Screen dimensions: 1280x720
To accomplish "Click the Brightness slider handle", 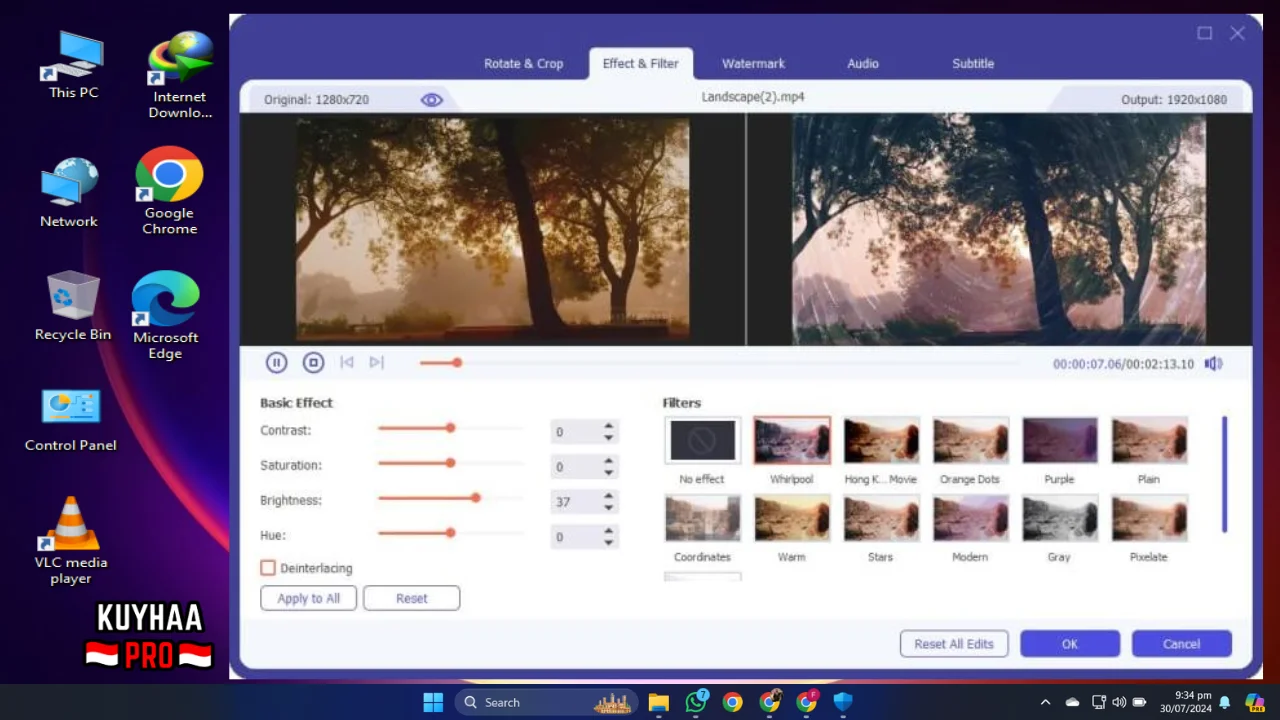I will [476, 498].
